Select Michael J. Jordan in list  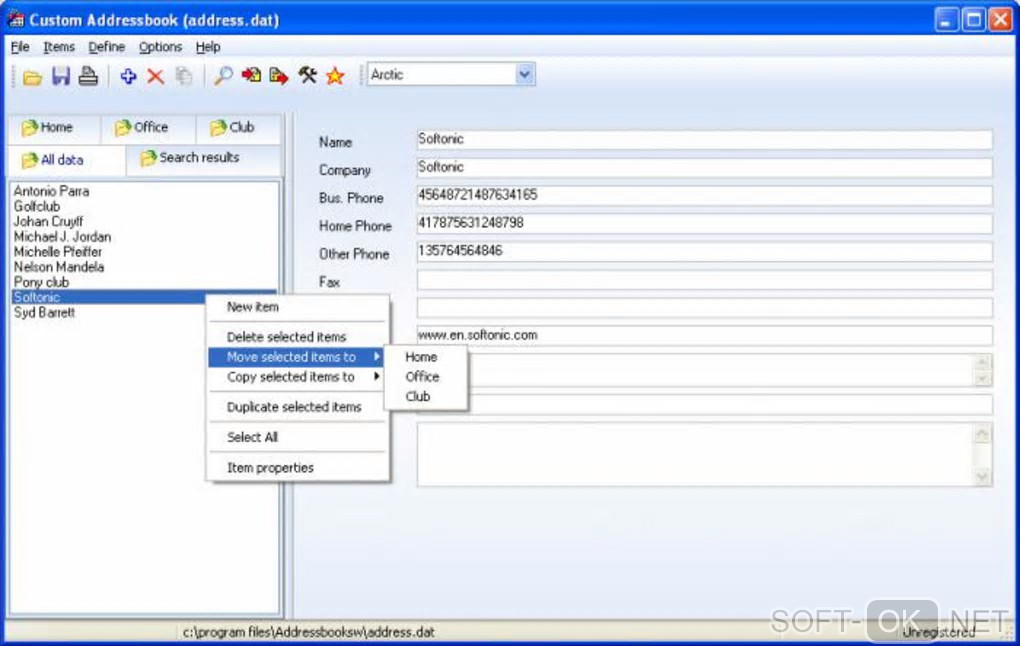pyautogui.click(x=62, y=237)
